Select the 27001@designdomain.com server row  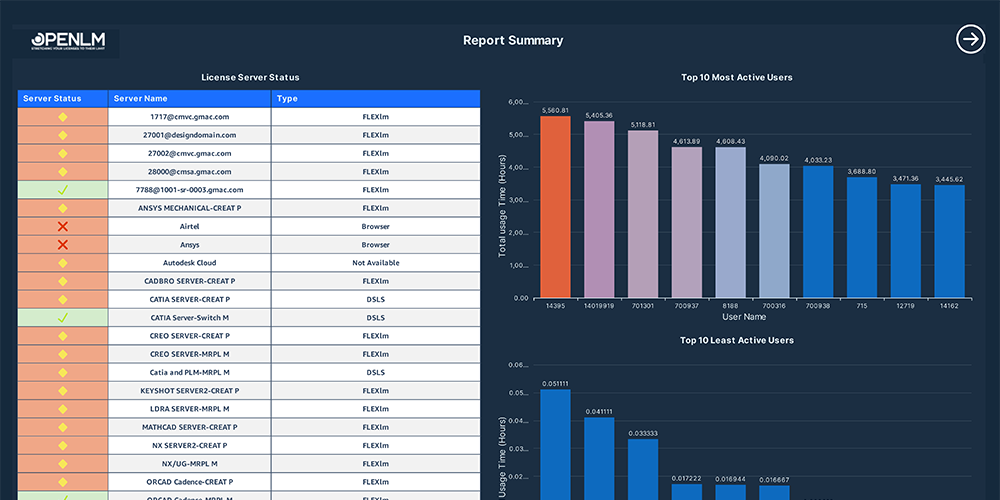pos(249,135)
